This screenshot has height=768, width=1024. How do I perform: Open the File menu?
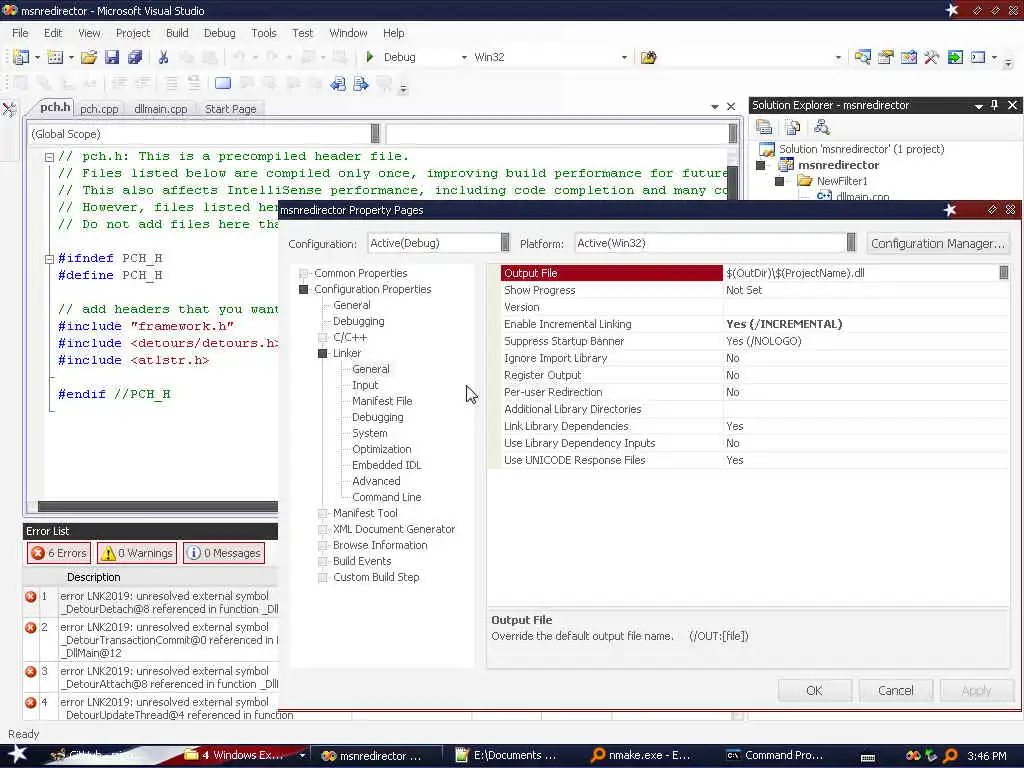(x=20, y=33)
